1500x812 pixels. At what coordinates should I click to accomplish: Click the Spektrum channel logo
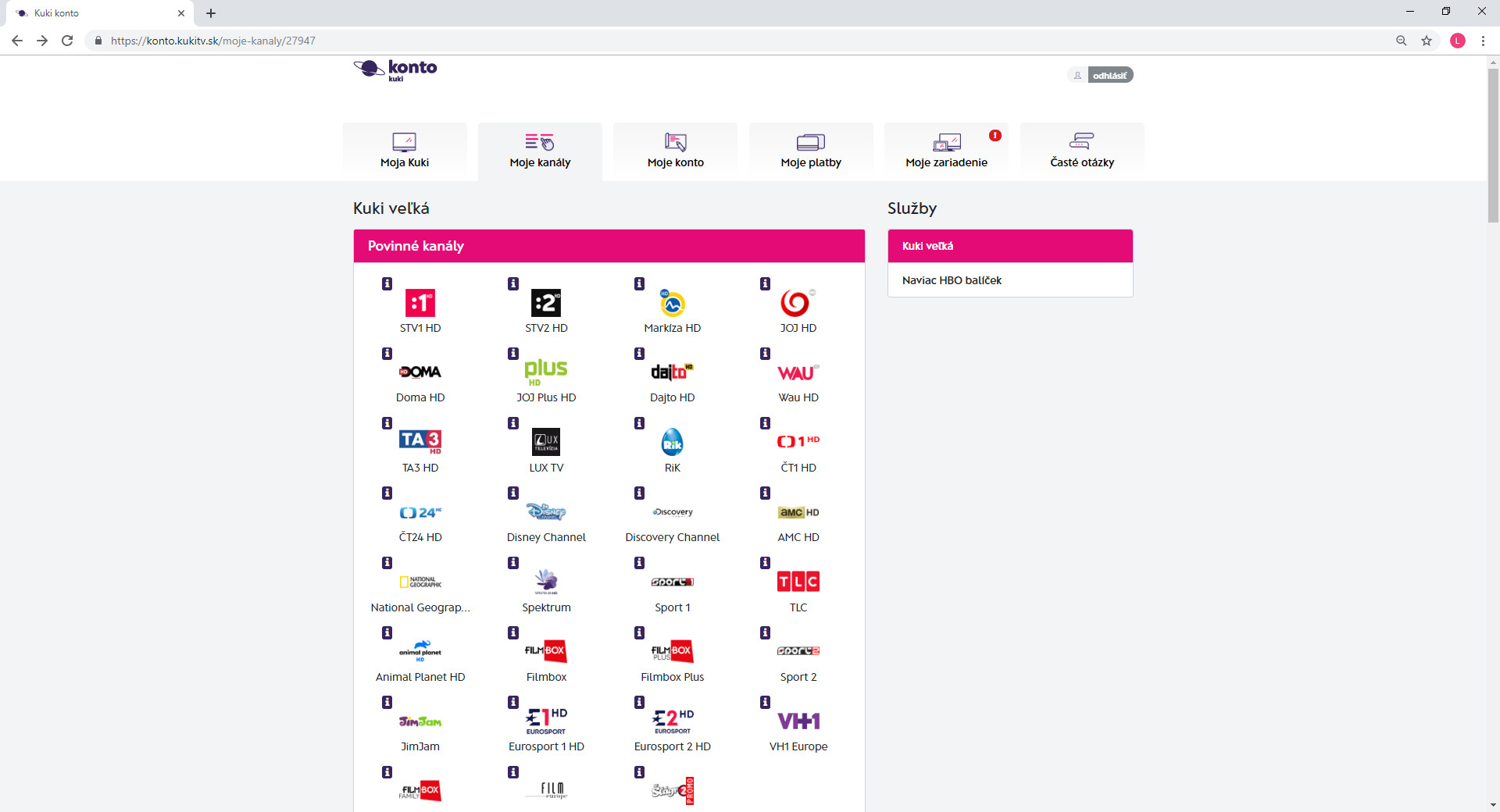click(546, 582)
